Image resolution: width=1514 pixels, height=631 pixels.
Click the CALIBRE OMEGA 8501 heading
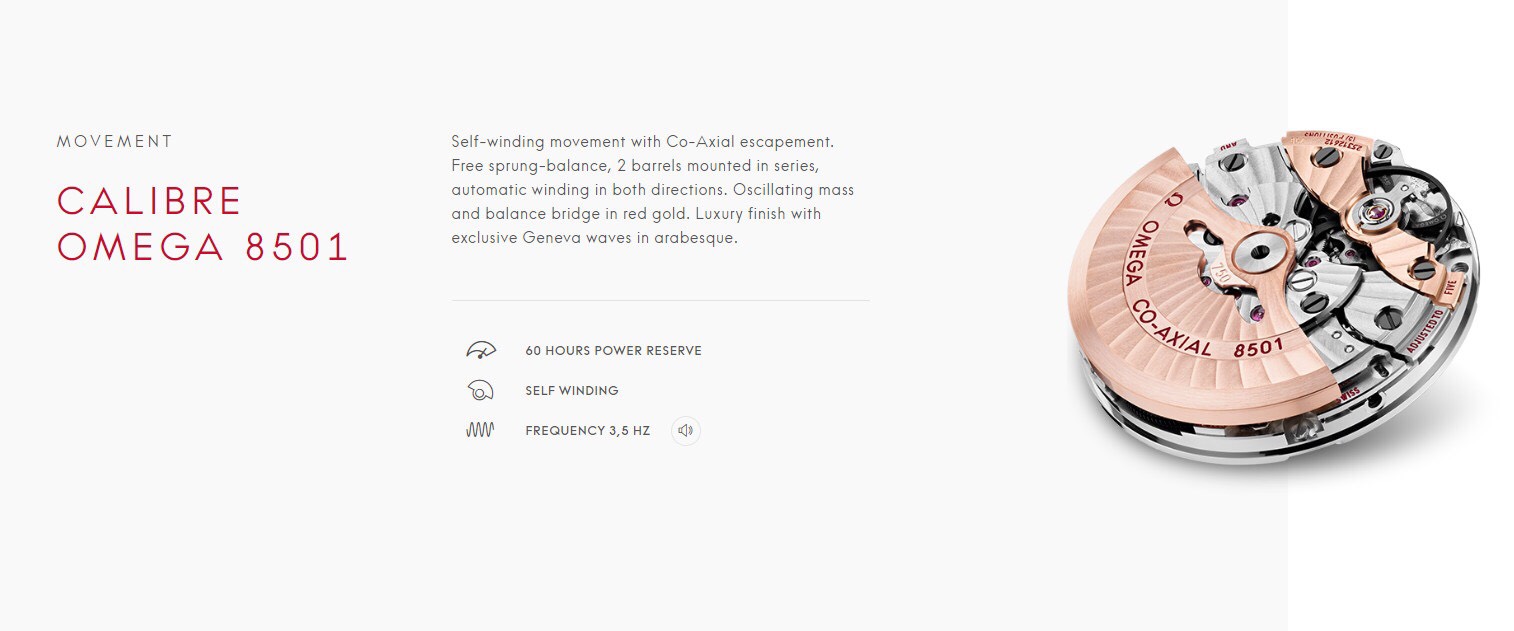pos(203,224)
